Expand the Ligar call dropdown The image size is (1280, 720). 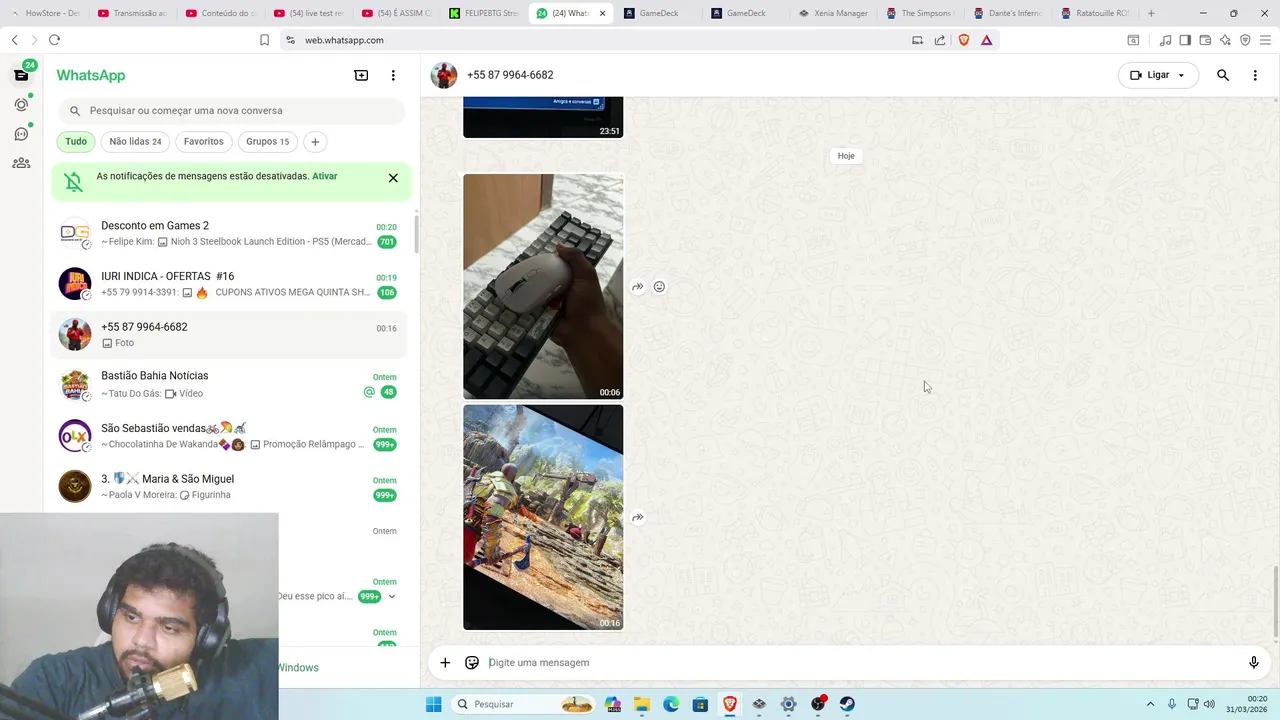pyautogui.click(x=1181, y=75)
